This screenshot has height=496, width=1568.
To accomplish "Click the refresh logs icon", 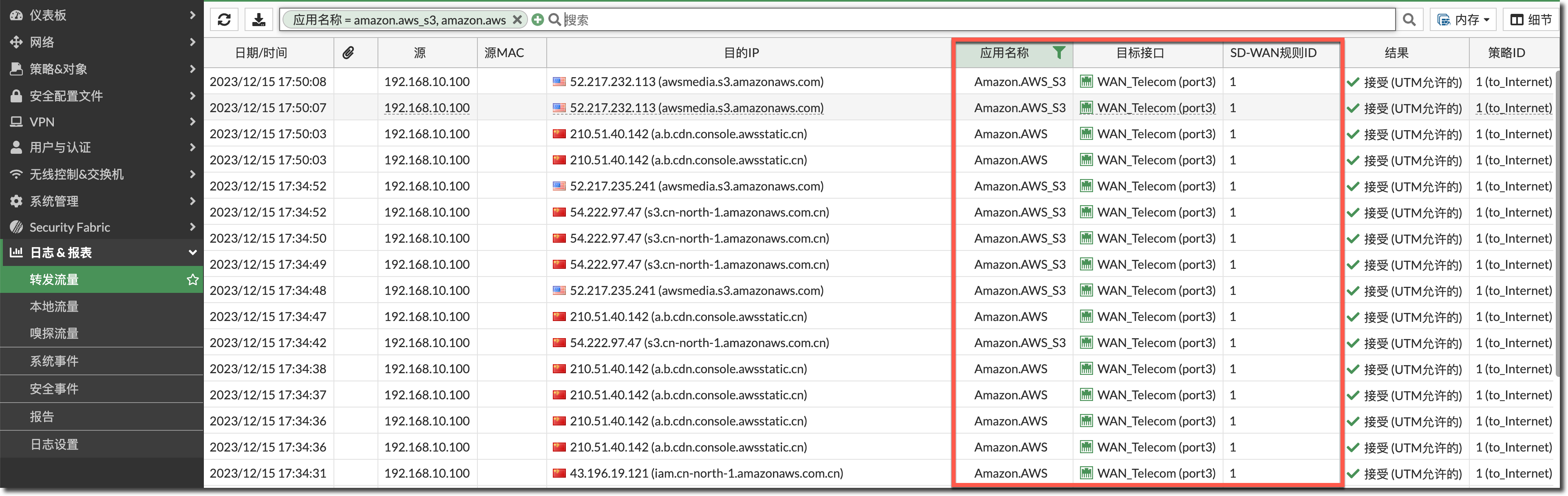I will click(x=223, y=20).
